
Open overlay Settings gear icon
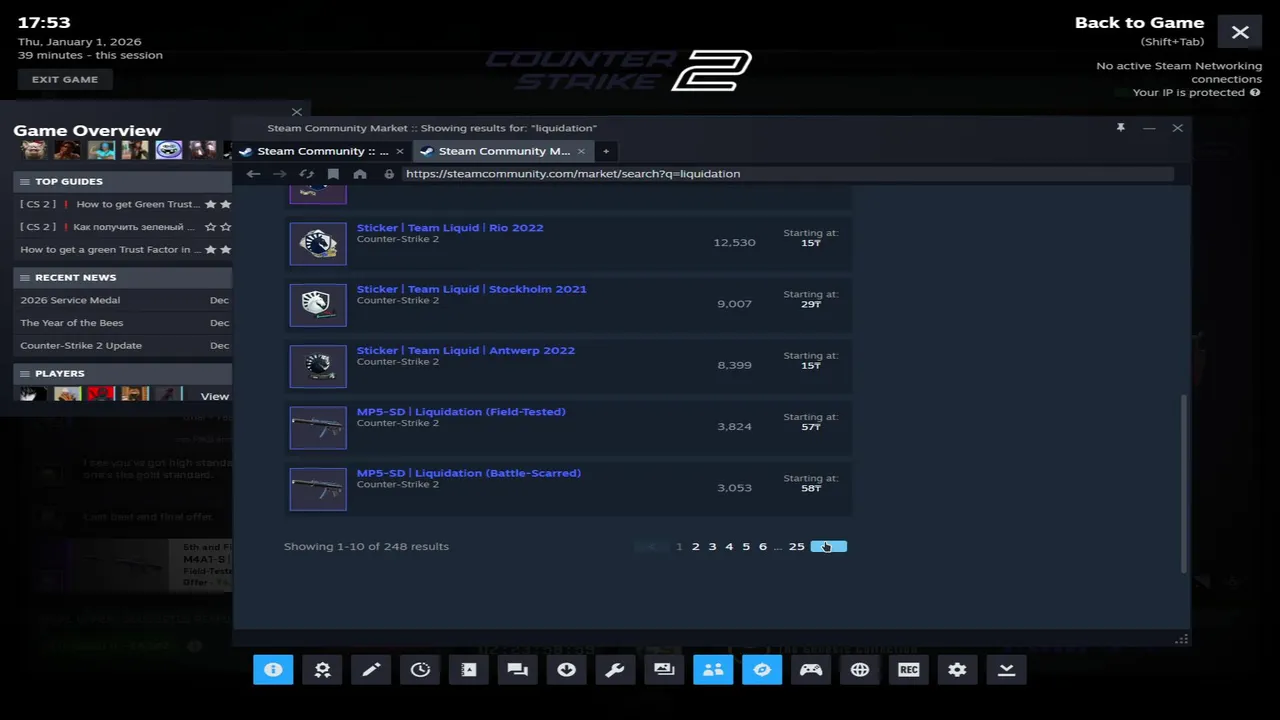click(957, 670)
